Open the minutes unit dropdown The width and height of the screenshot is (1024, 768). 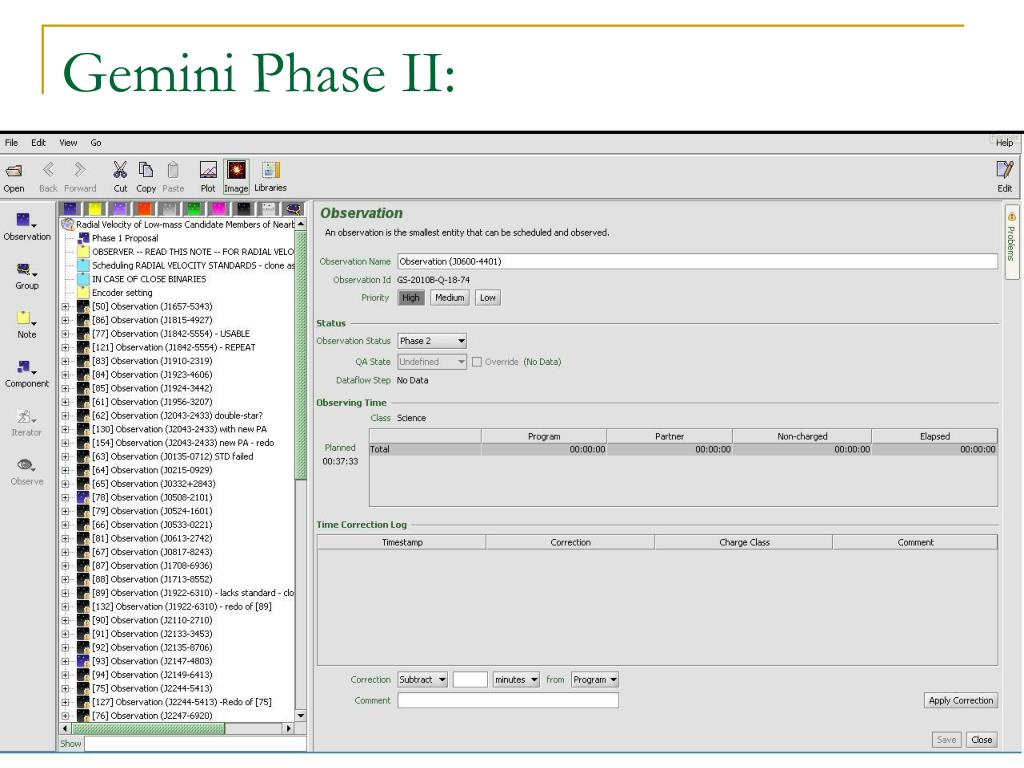point(516,680)
